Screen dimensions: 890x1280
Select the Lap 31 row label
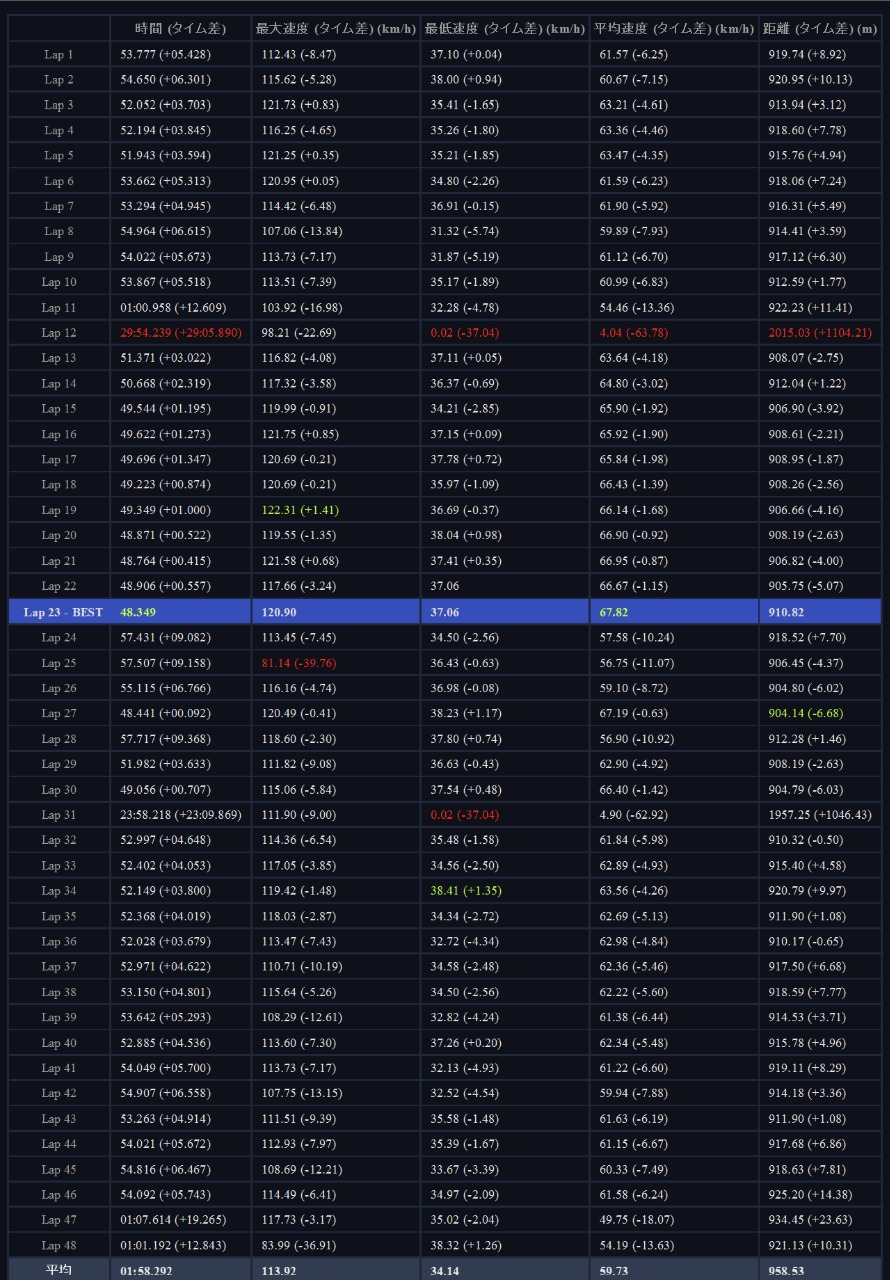click(x=59, y=815)
